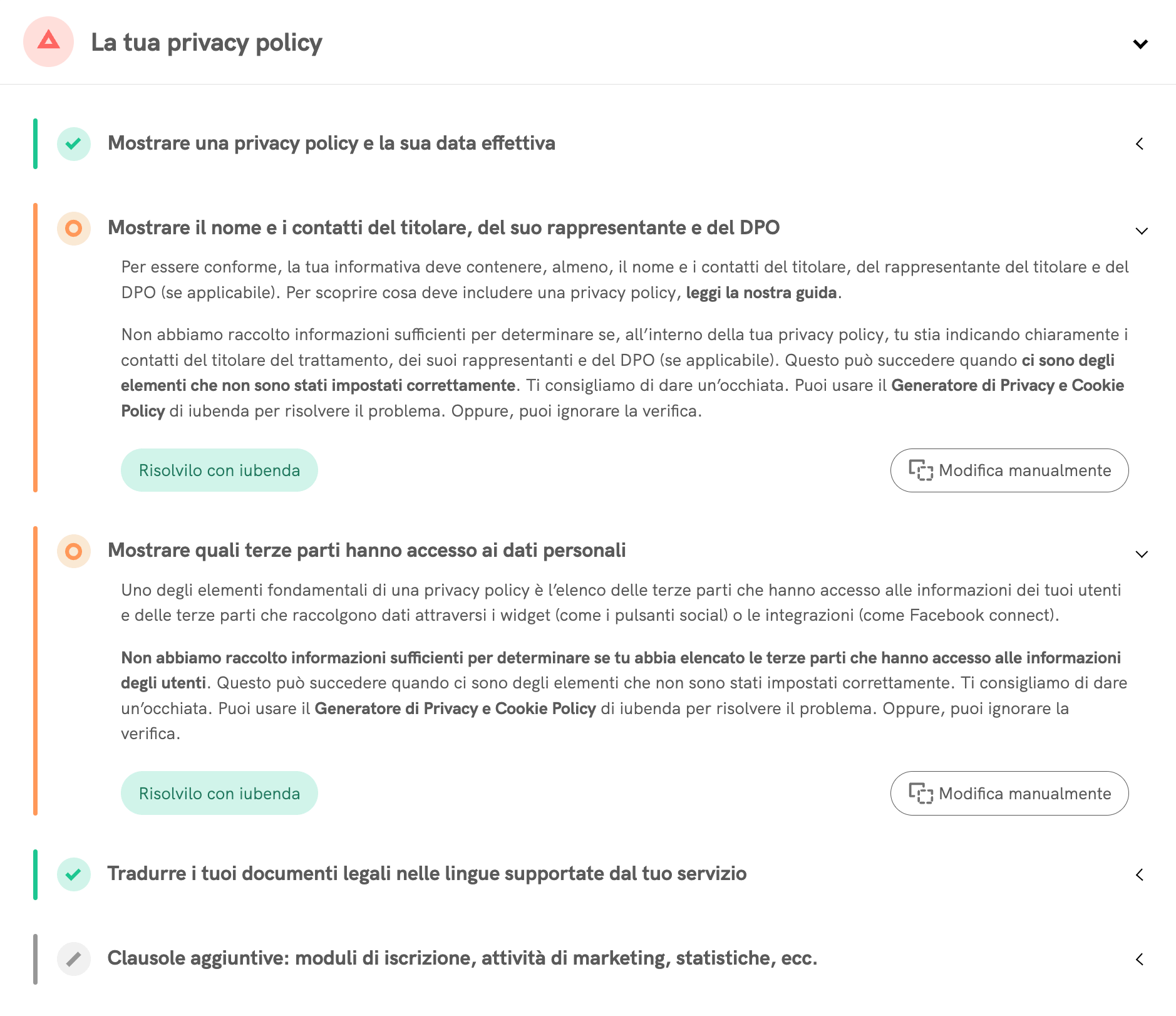Click the red warning triangle icon
The image size is (1176, 1016).
tap(48, 42)
